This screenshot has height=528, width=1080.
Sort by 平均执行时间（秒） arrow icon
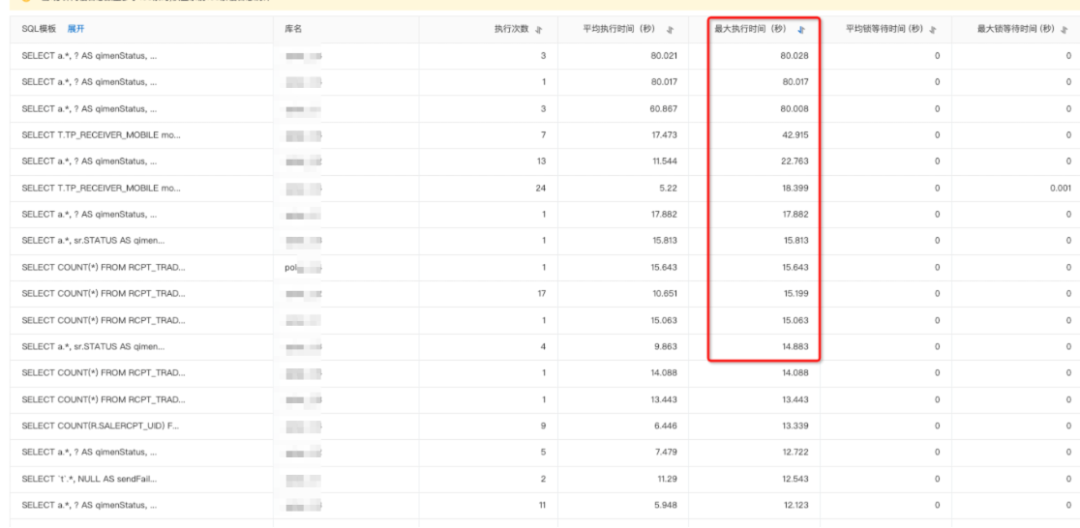coord(670,30)
